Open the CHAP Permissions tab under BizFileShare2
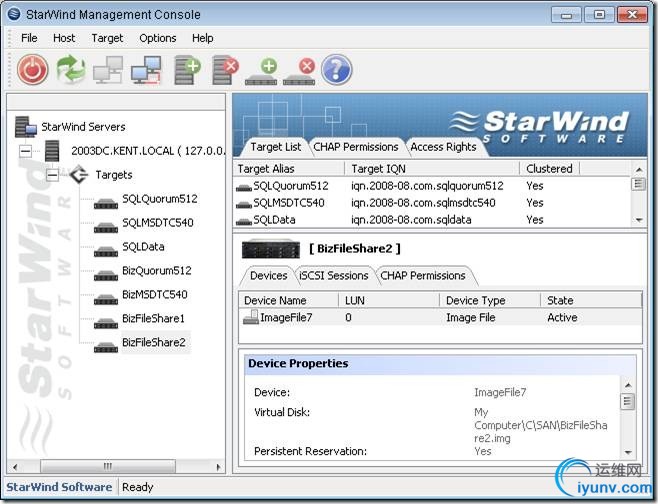 tap(423, 276)
